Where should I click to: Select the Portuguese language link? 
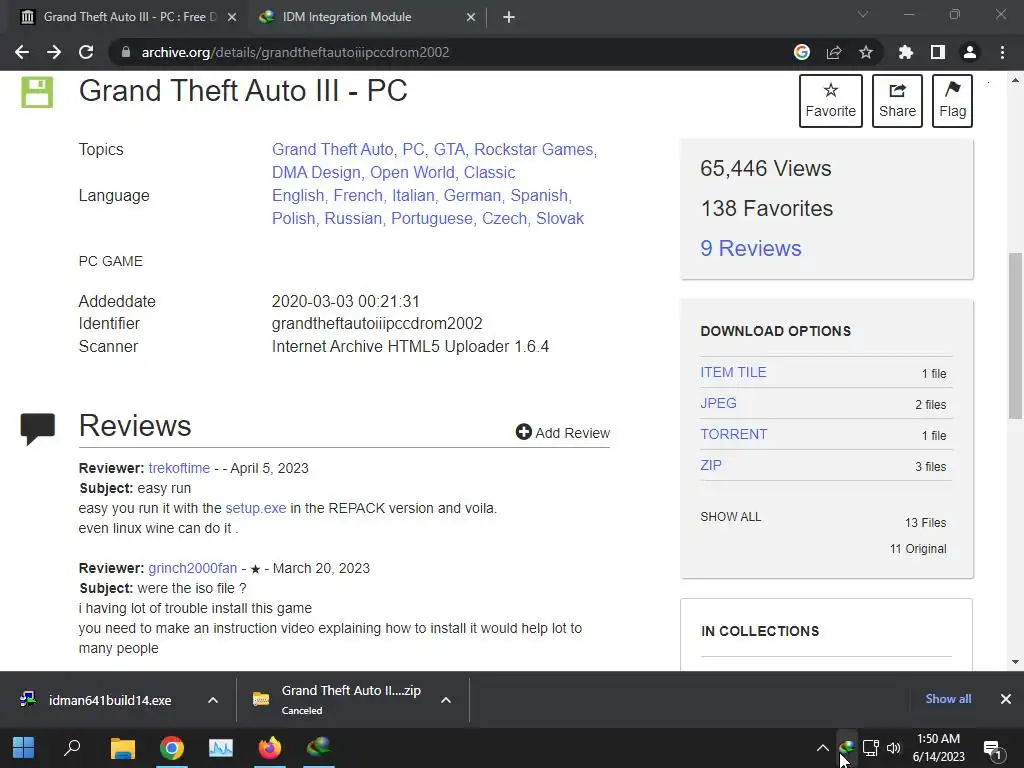click(x=432, y=218)
